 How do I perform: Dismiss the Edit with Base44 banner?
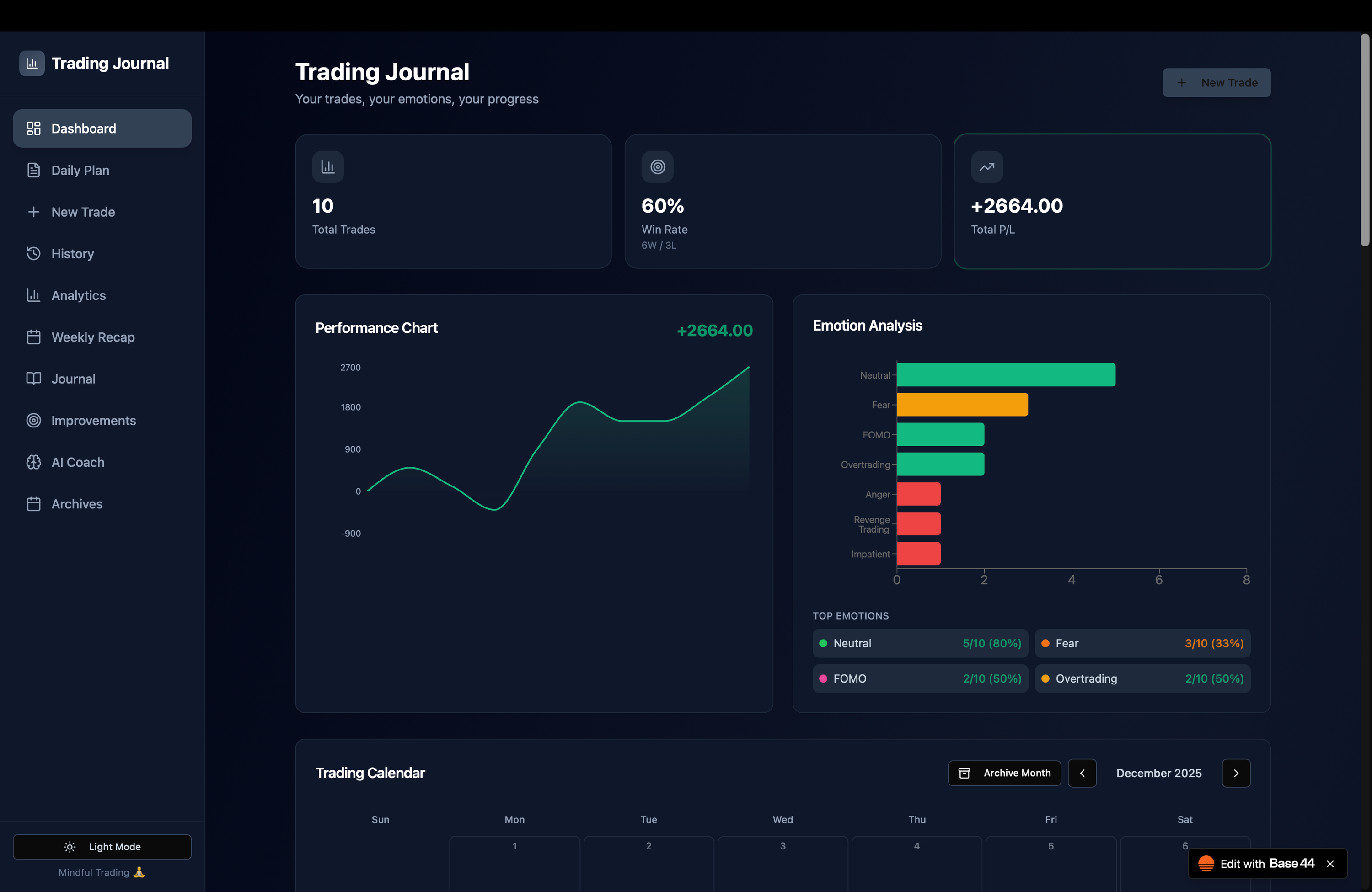tap(1330, 864)
